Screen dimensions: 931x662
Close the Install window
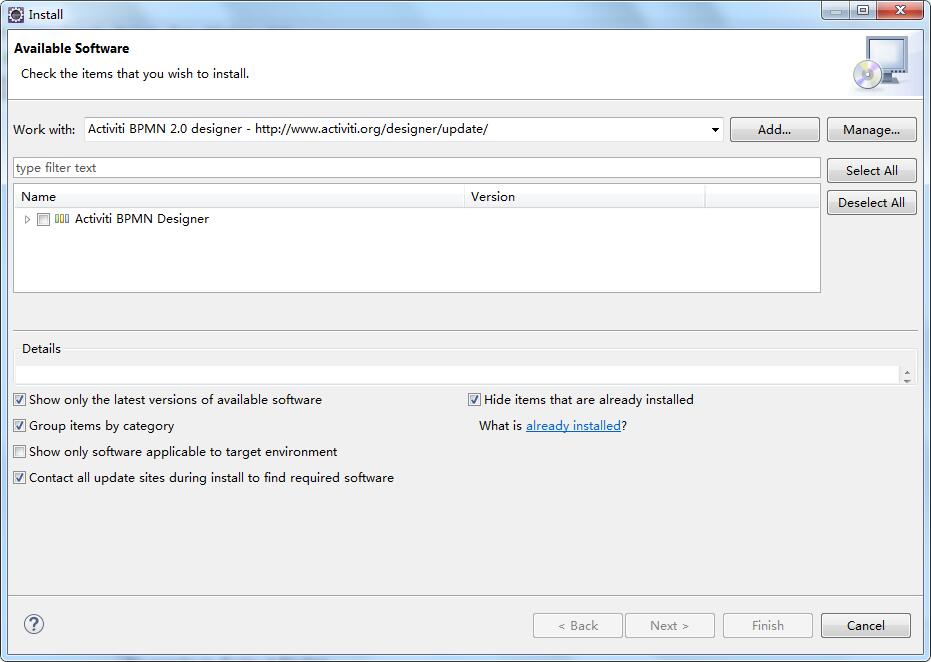coord(900,10)
